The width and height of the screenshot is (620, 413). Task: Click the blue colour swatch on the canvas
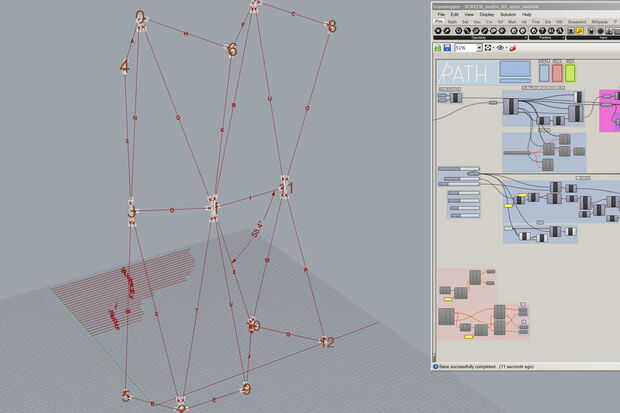tap(544, 73)
